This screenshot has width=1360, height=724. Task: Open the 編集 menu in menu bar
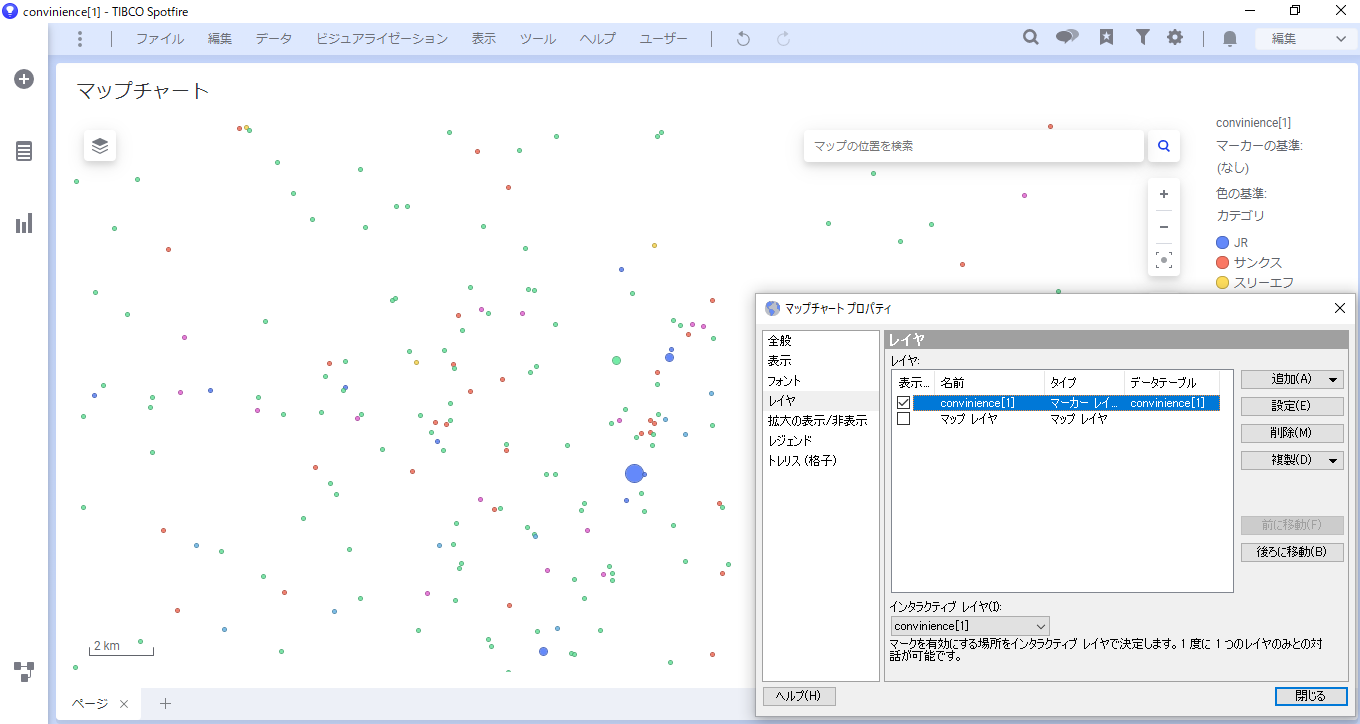(x=220, y=39)
